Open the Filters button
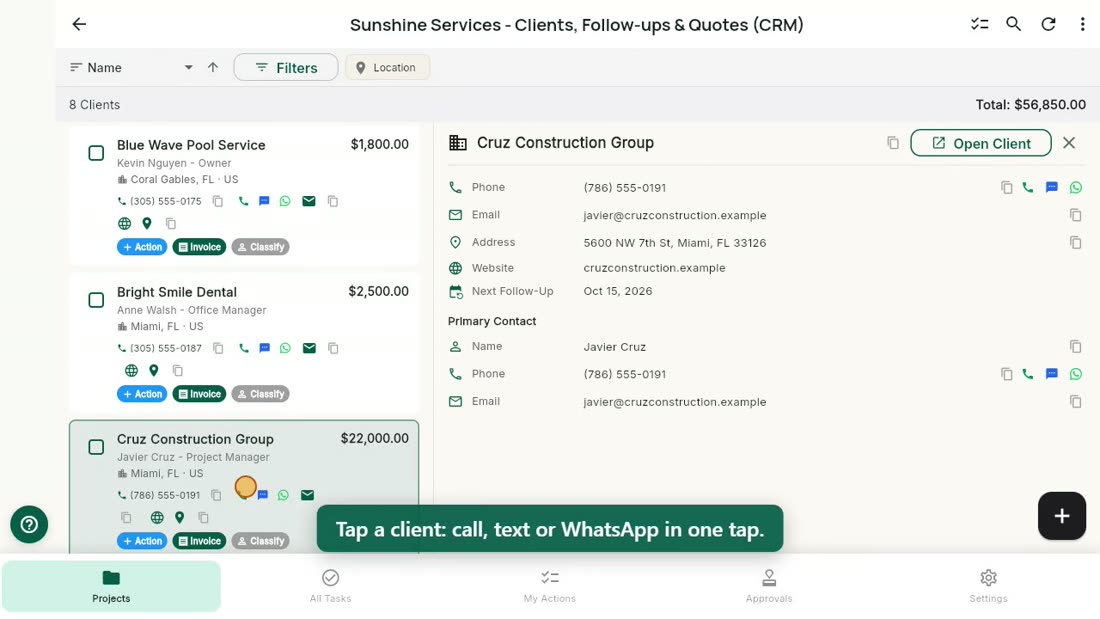Screen dimensions: 1100x619 pyautogui.click(x=286, y=67)
